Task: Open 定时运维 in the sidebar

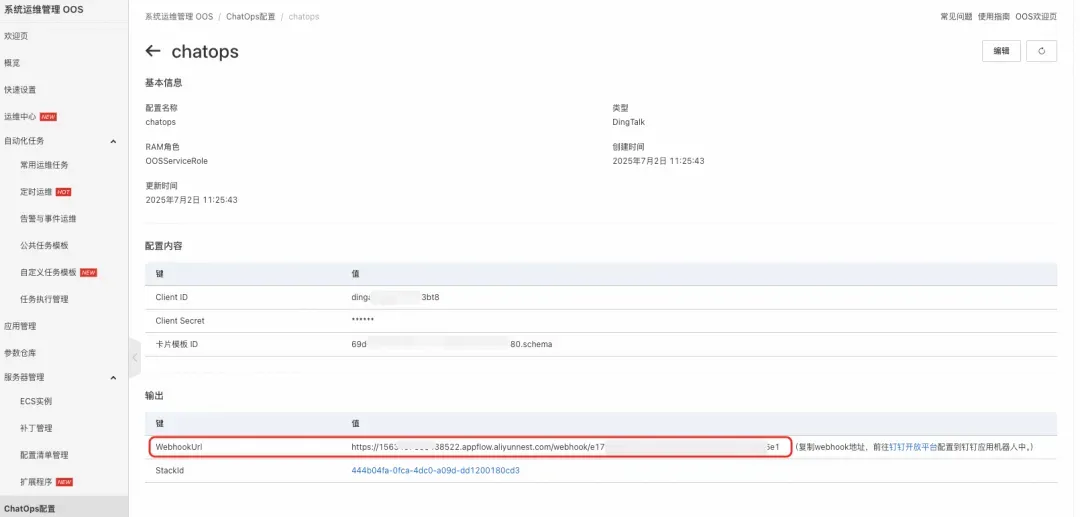Action: pyautogui.click(x=36, y=192)
